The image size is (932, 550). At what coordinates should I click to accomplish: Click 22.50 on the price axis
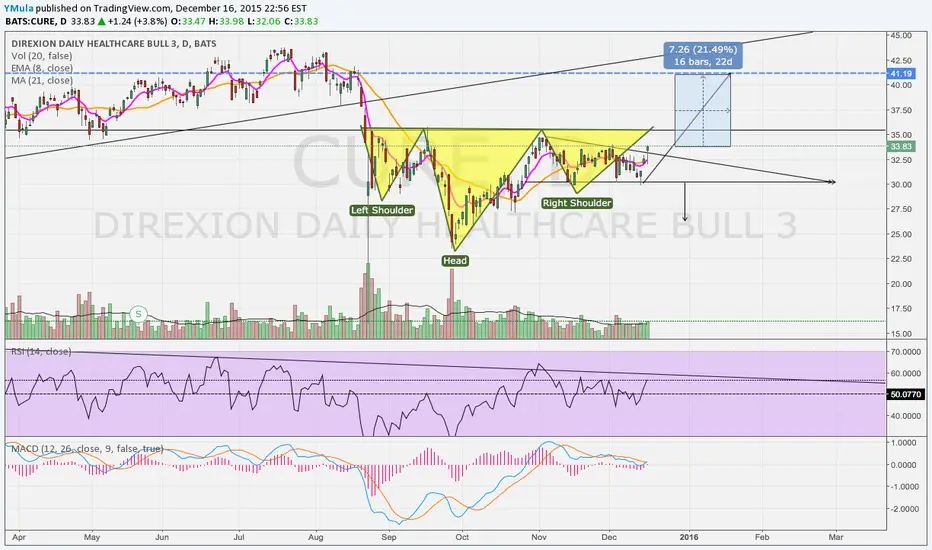point(901,259)
